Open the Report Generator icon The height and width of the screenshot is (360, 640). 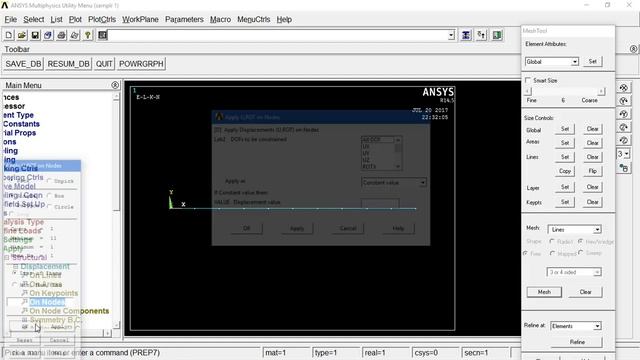pyautogui.click(x=74, y=36)
